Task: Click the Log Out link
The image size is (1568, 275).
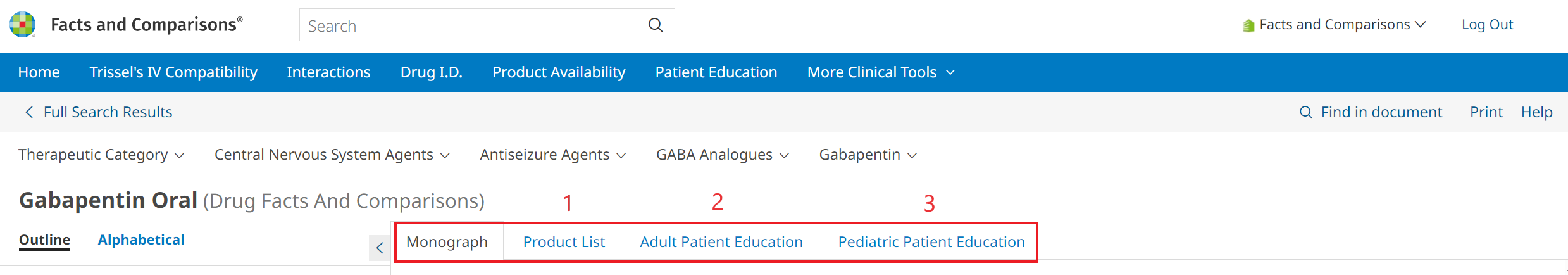Action: 1486,25
